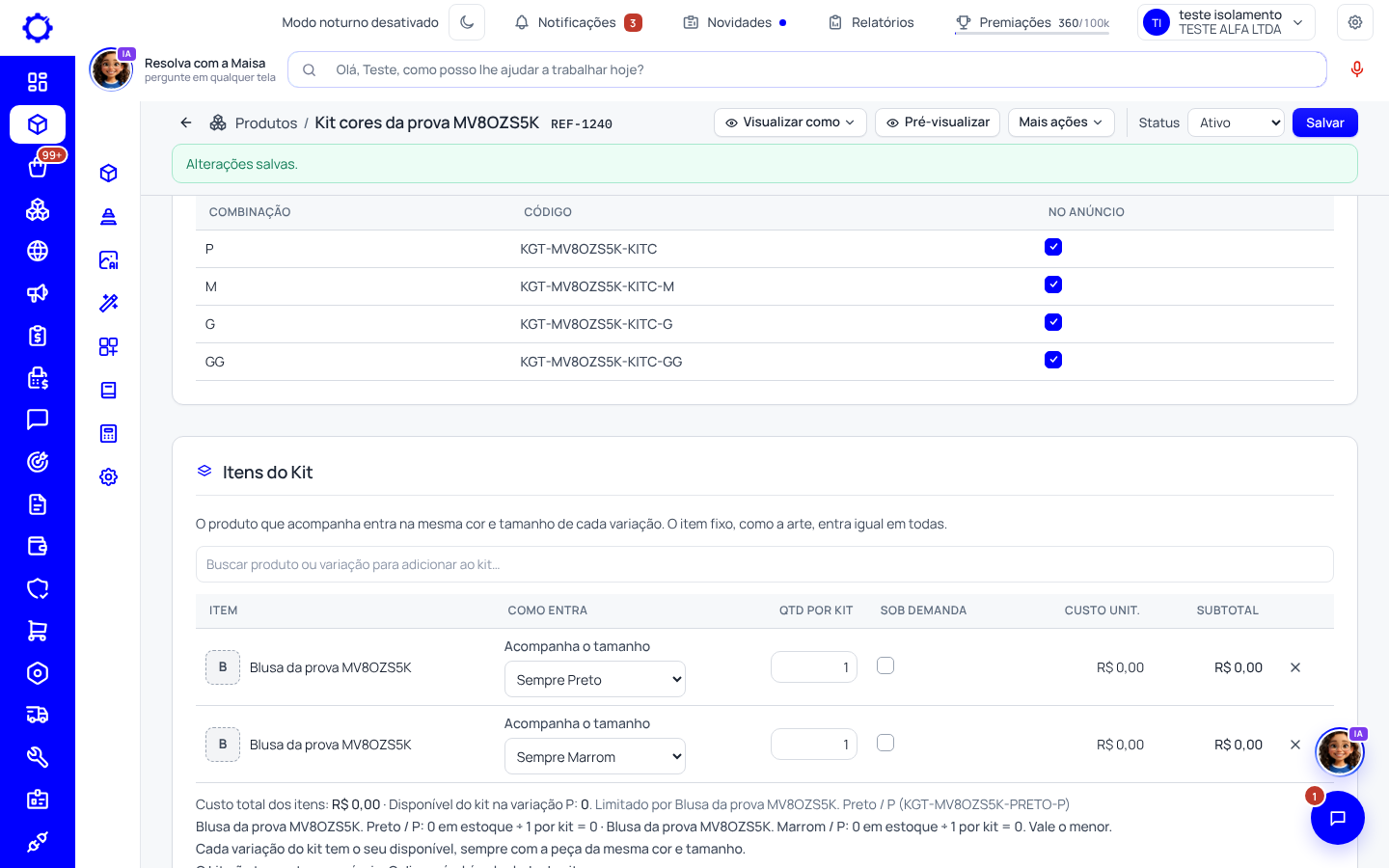The height and width of the screenshot is (868, 1389).
Task: Open the chat bubble icon in blue sidebar
Action: (x=38, y=420)
